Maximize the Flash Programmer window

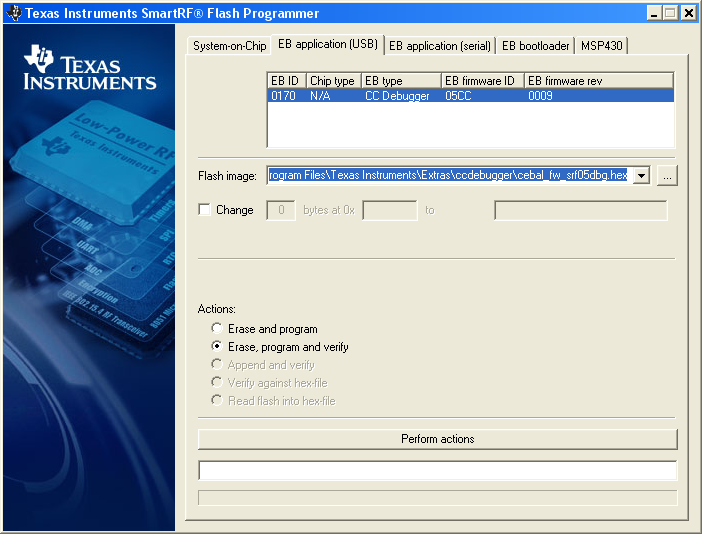(670, 13)
